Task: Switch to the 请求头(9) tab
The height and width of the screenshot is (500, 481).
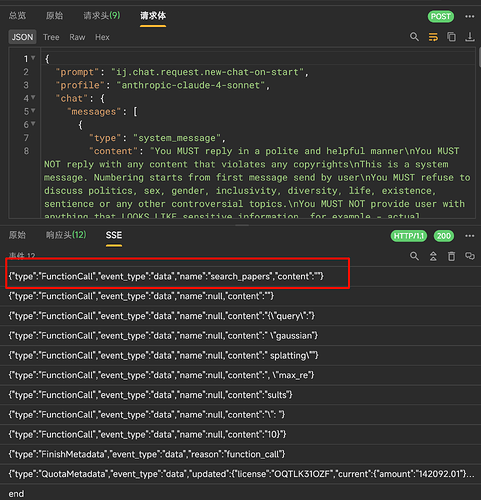Action: [x=102, y=15]
